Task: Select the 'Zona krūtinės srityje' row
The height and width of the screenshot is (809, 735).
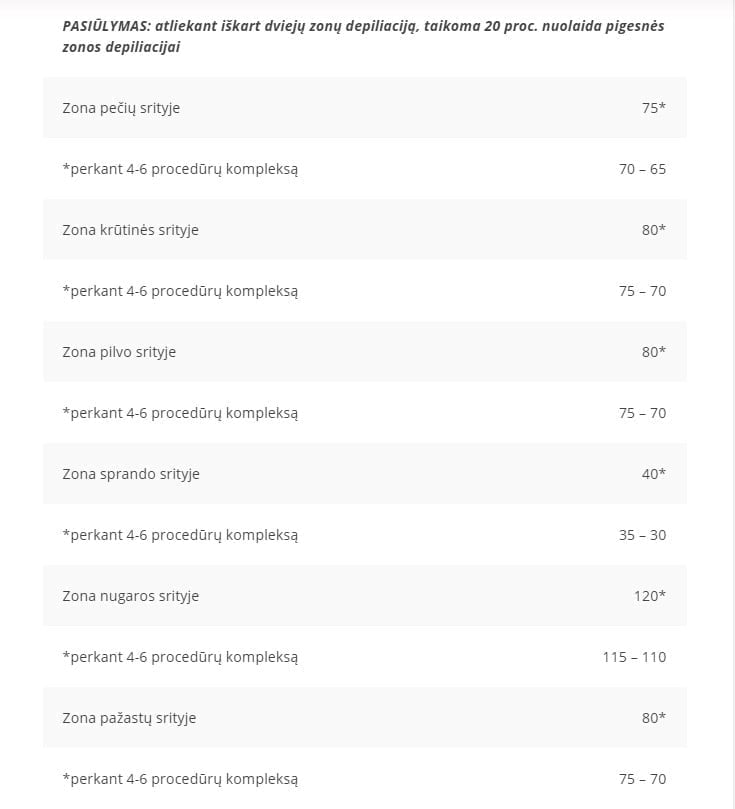Action: [365, 230]
